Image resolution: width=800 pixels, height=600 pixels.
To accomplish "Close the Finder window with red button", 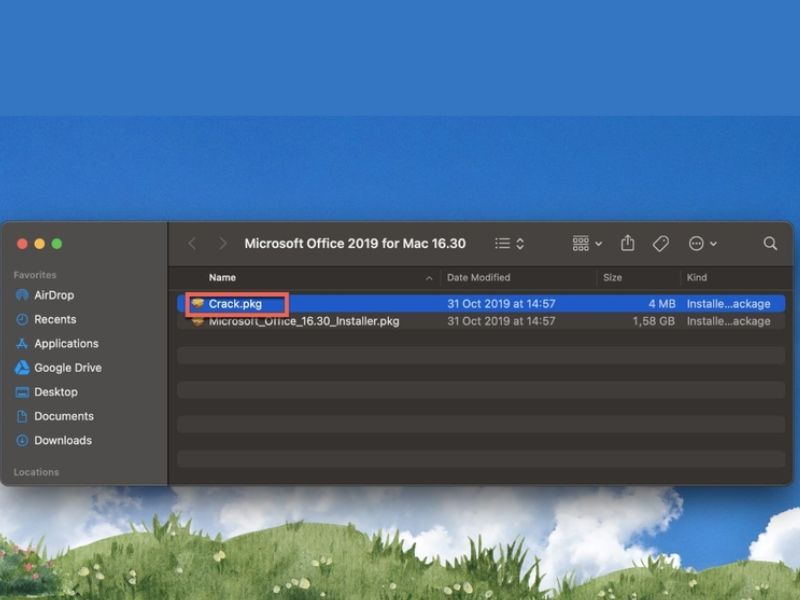I will pos(22,244).
